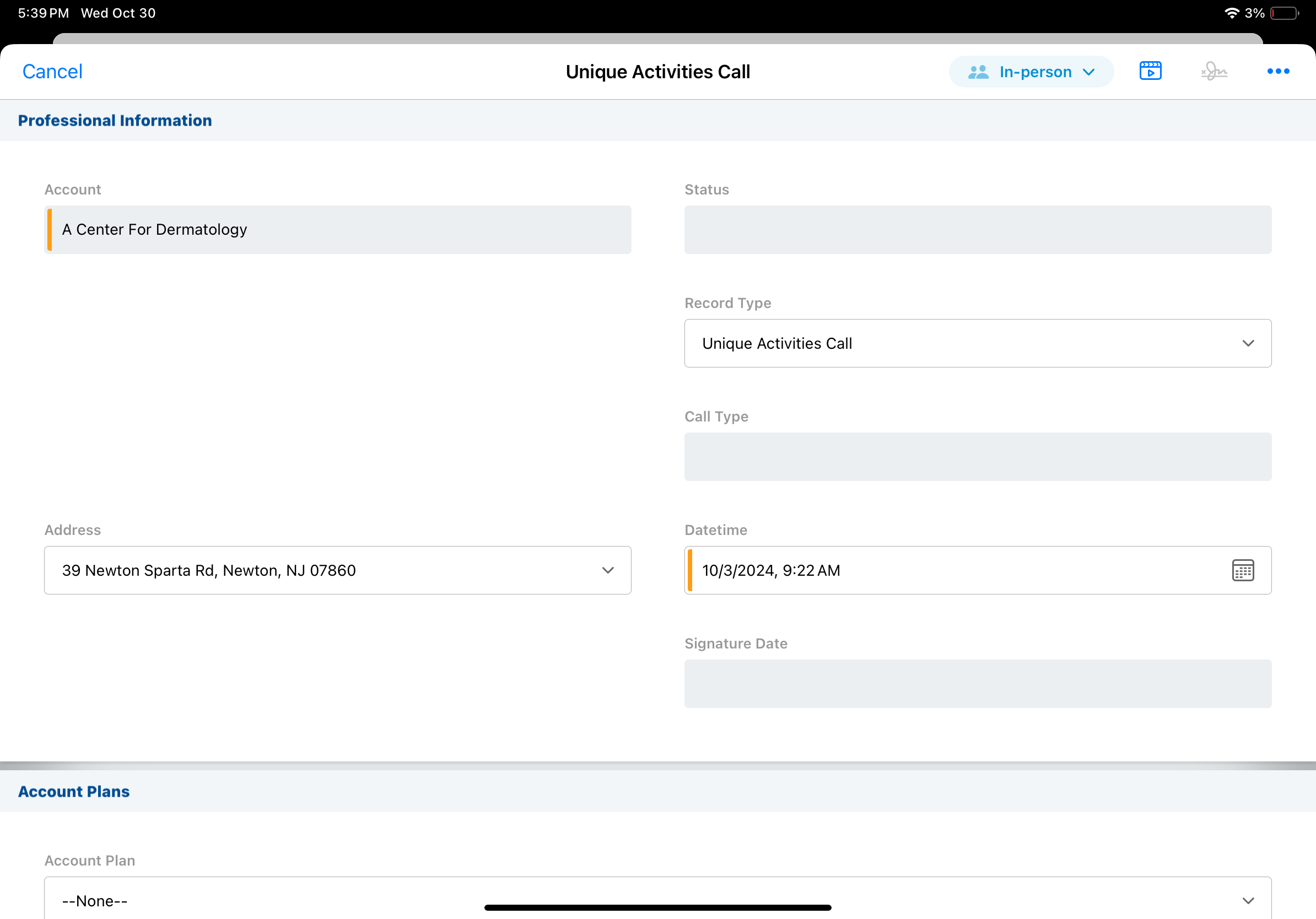Tap the A Center For Dermatology account field
Screen dimensions: 1316x919
(338, 230)
